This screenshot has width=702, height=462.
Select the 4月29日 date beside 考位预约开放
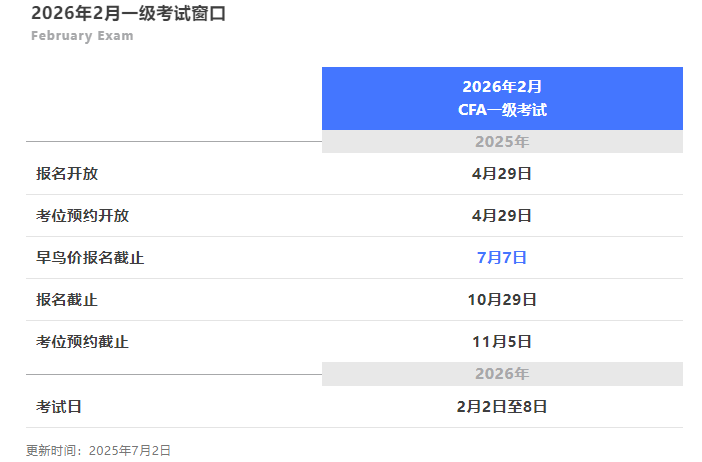[502, 216]
